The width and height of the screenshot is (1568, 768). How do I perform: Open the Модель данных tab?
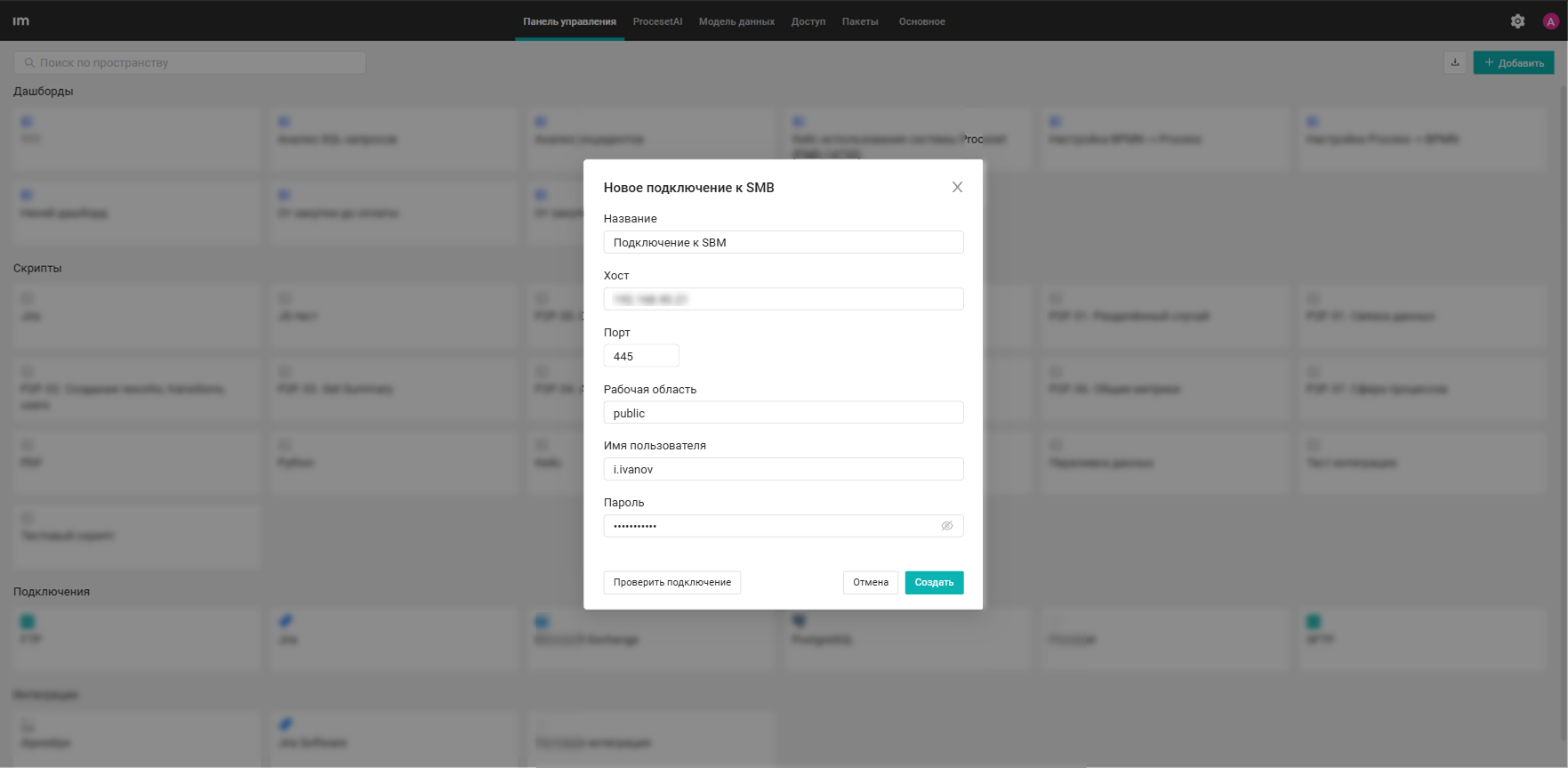point(736,21)
